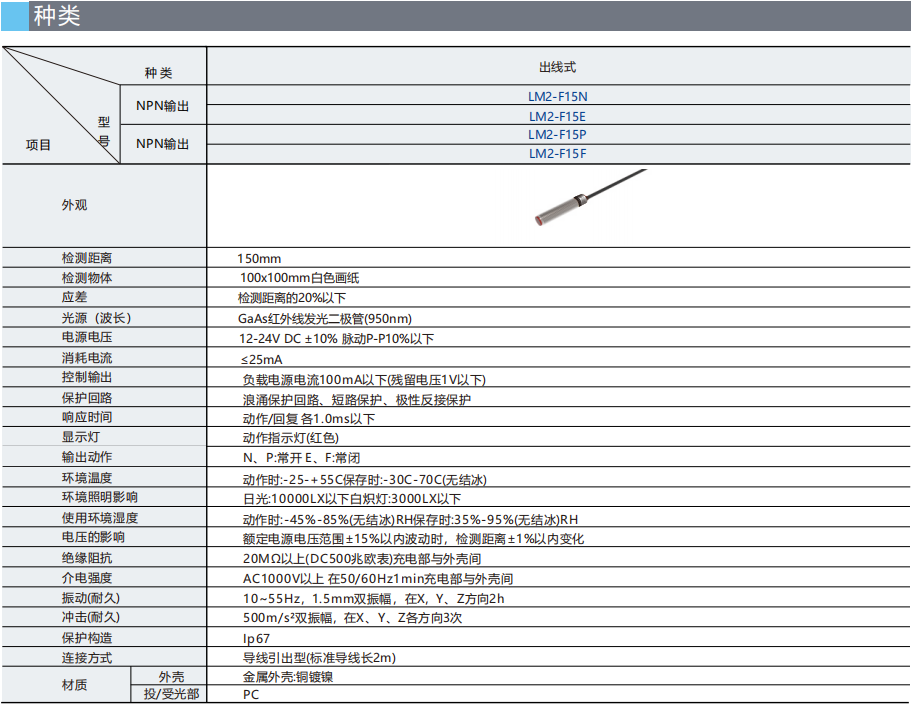Select the Ip67 protection rating cell
This screenshot has height=717, width=913.
[256, 638]
